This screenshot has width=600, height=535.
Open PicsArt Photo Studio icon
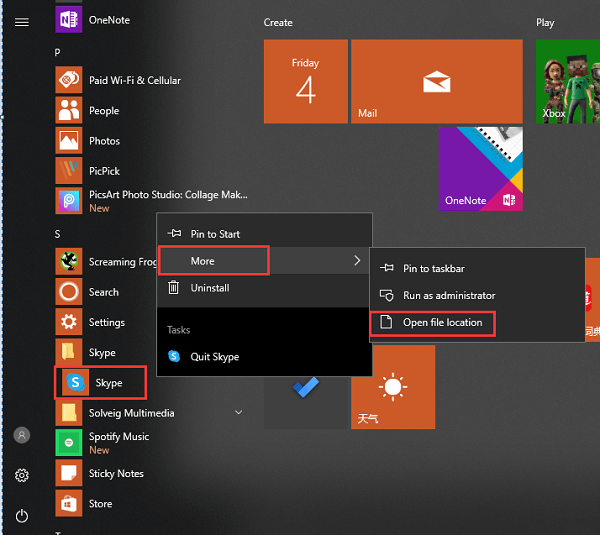pos(69,201)
